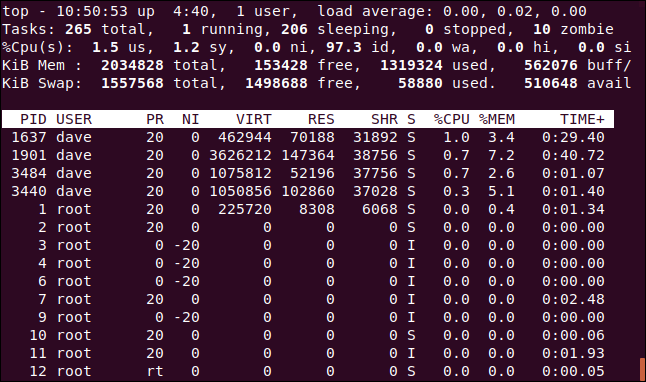Click VIRT value 1075812
Screen dimensions: 646x382
[240, 173]
